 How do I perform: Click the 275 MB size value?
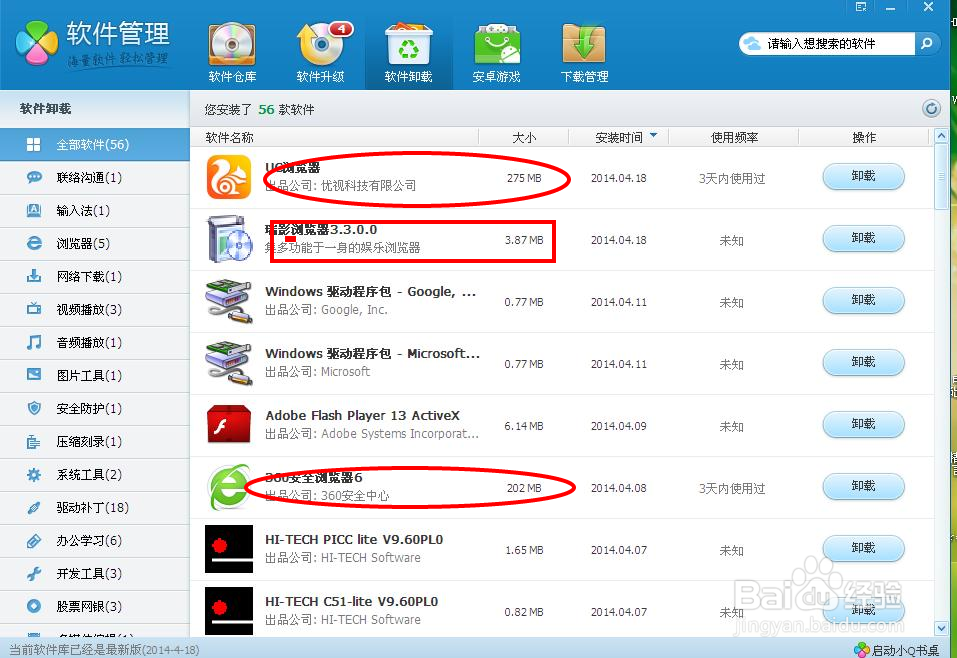(524, 178)
